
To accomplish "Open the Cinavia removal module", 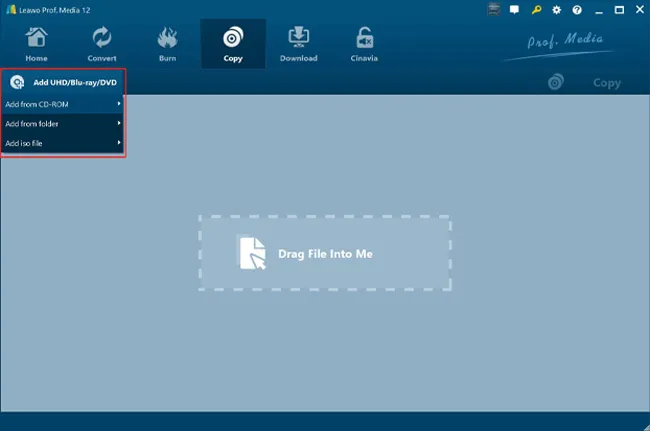I will pyautogui.click(x=364, y=44).
